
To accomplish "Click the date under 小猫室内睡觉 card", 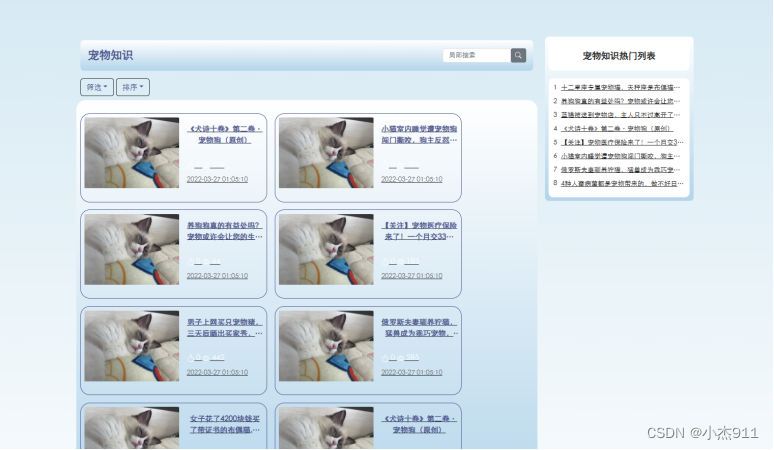I will click(x=412, y=179).
